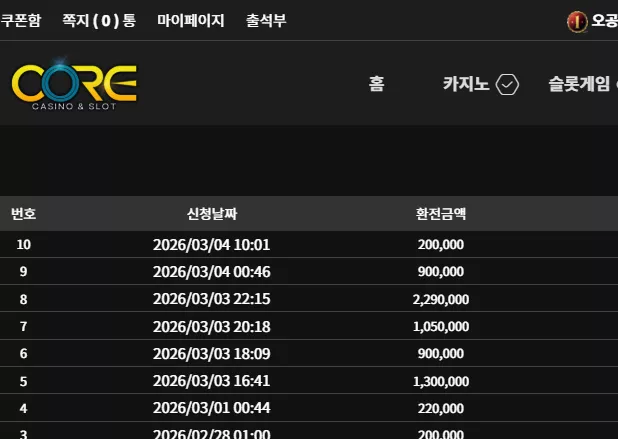Click the 2,290,000 amount entry
The width and height of the screenshot is (618, 439).
pyautogui.click(x=441, y=299)
